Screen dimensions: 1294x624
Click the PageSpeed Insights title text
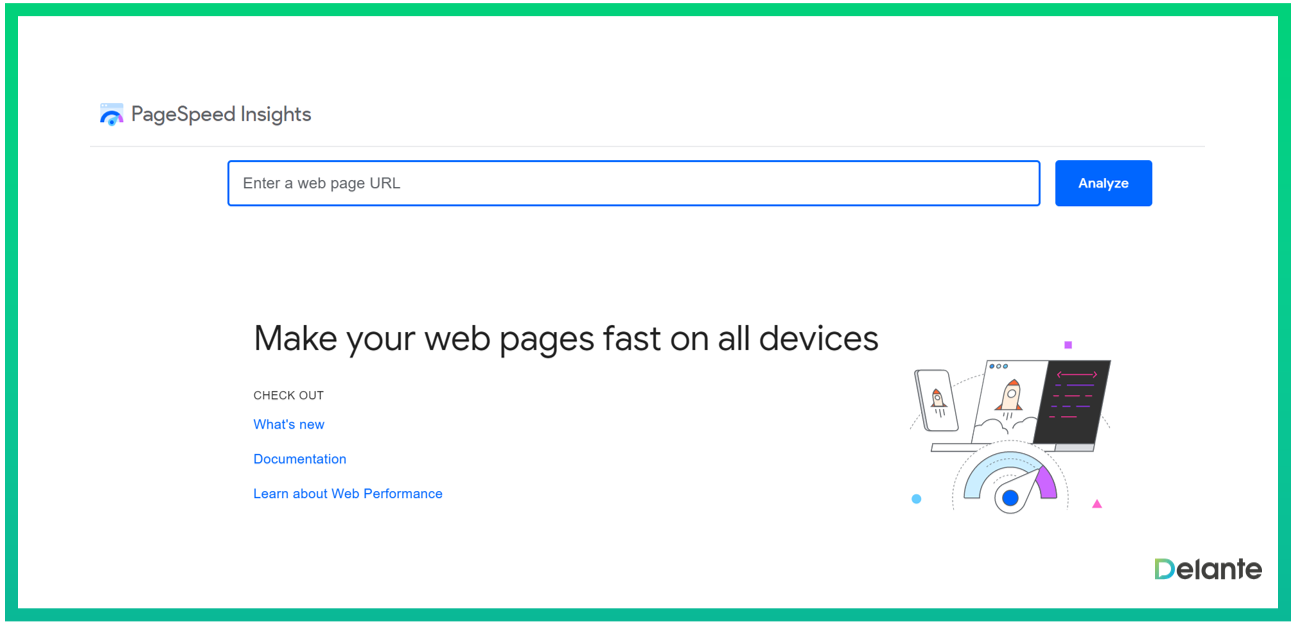coord(221,115)
